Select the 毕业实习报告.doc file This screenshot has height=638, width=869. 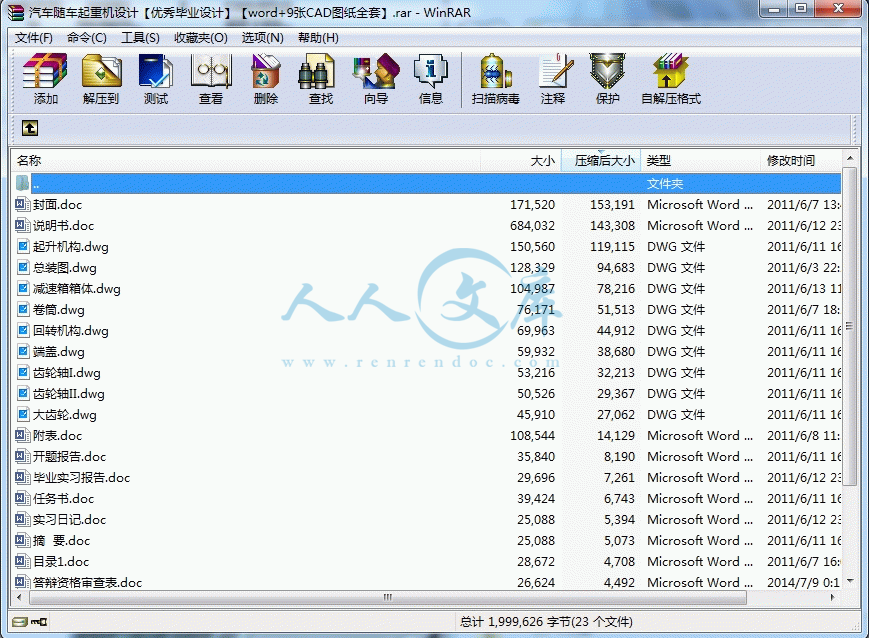click(81, 478)
